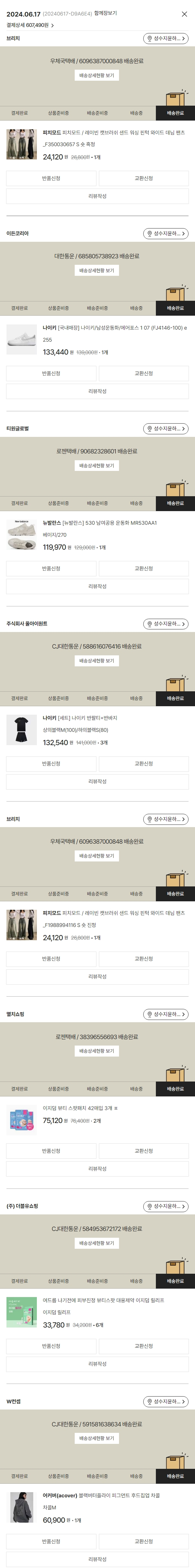Click the delivery box icon for 대한통운 685805738923
Viewport: 195px width, 1568px height.
coord(176,293)
